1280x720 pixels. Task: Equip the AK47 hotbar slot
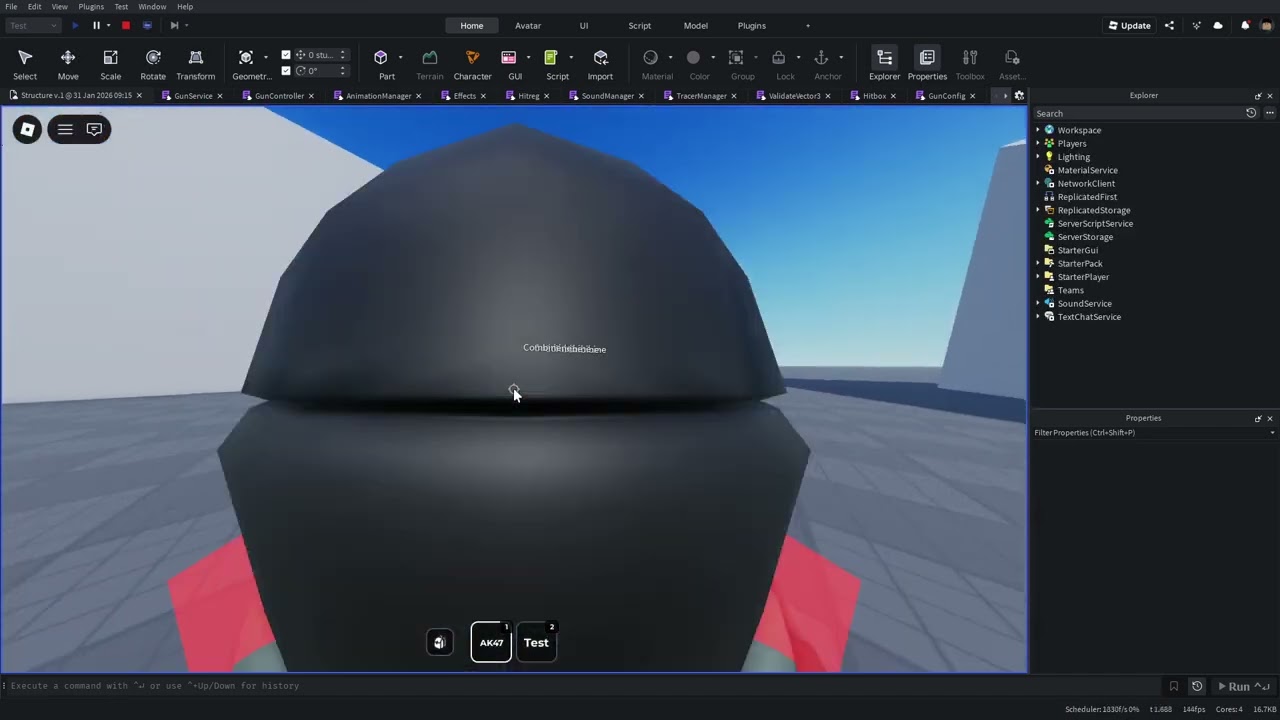click(x=491, y=642)
